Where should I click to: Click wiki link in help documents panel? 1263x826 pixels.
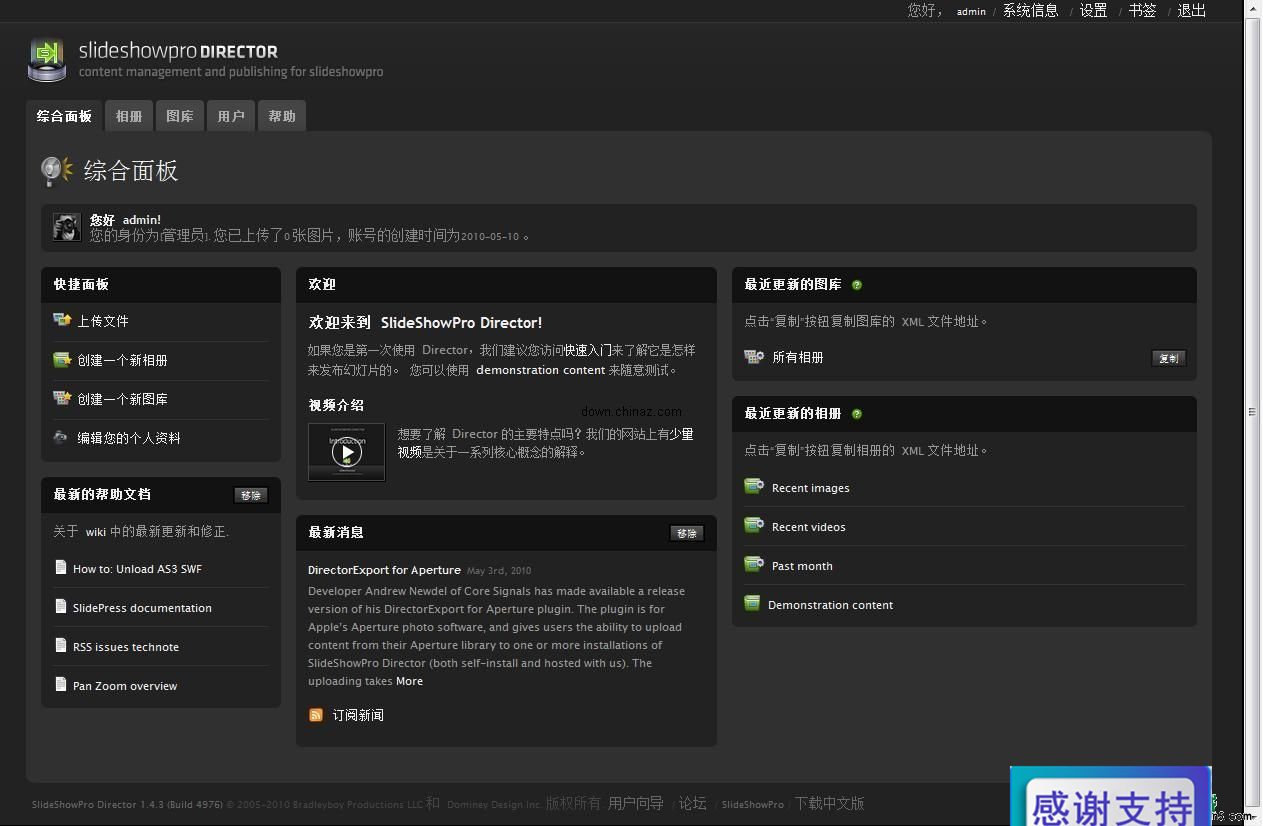[96, 532]
